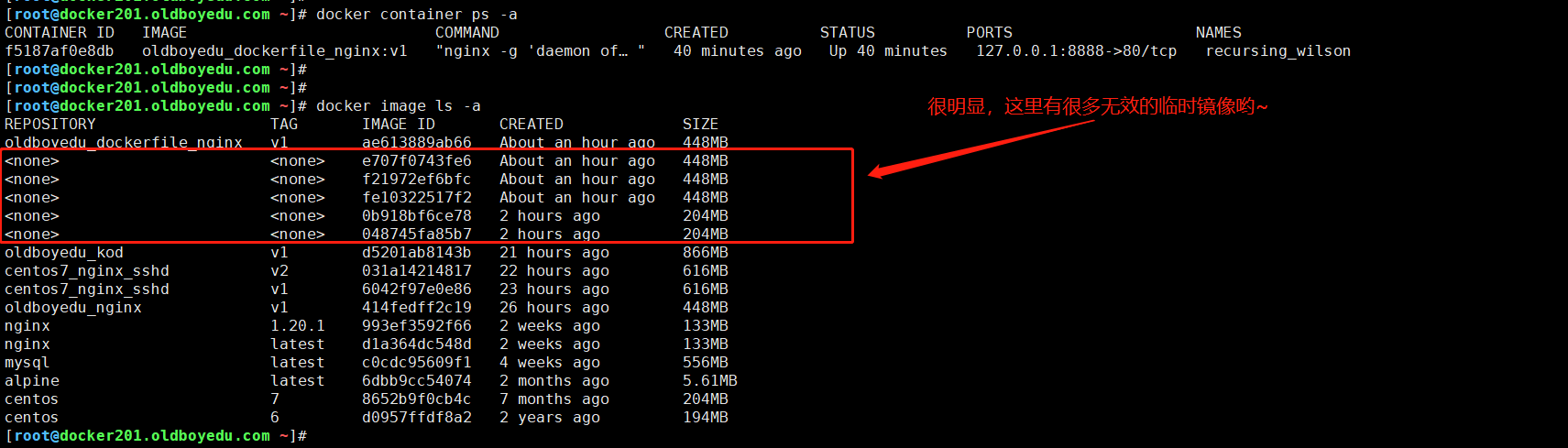Click the 'docker image ls -a' command
1568x448 pixels.
[398, 106]
